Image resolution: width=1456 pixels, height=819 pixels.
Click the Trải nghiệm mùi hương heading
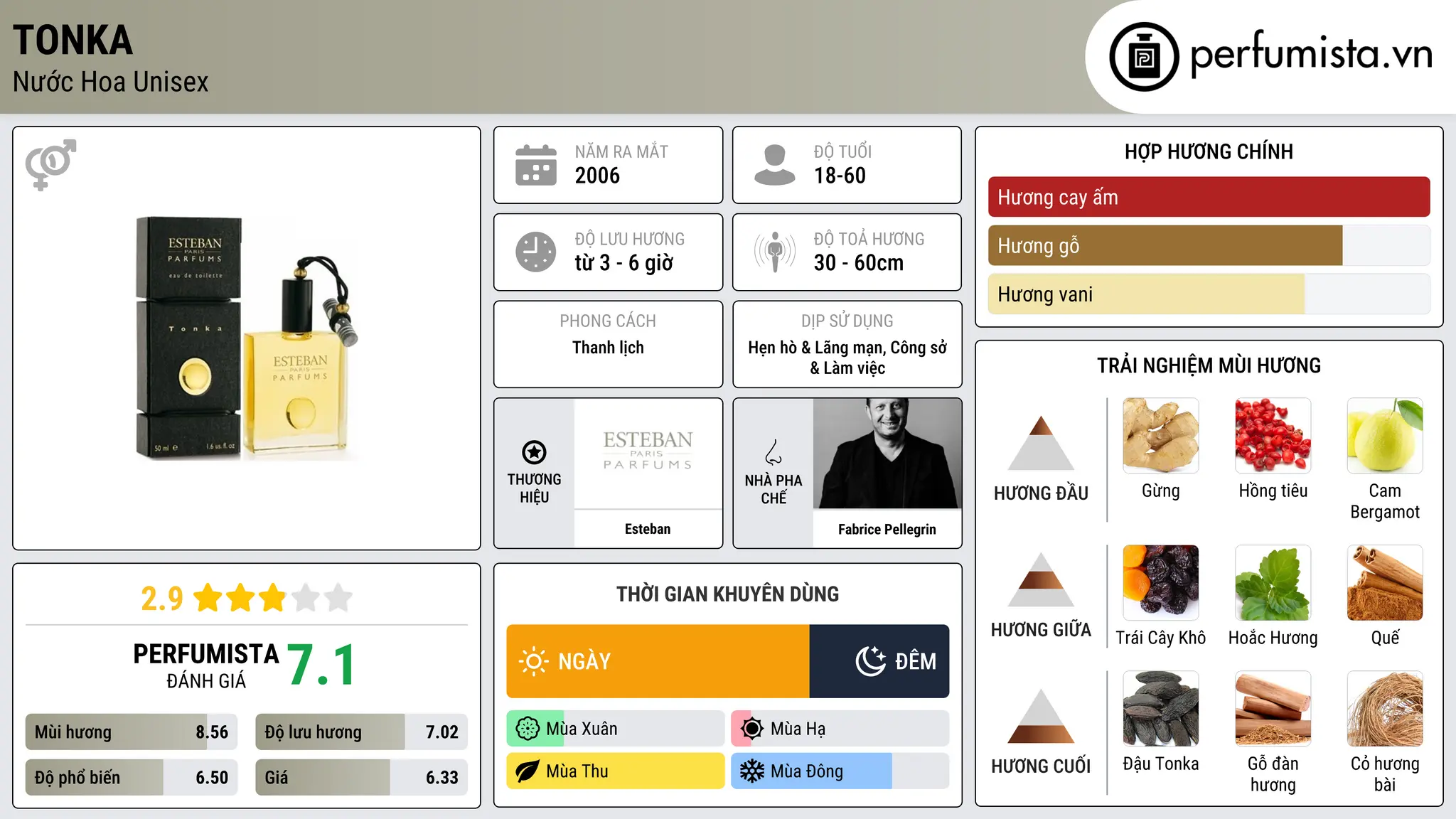coord(1209,365)
